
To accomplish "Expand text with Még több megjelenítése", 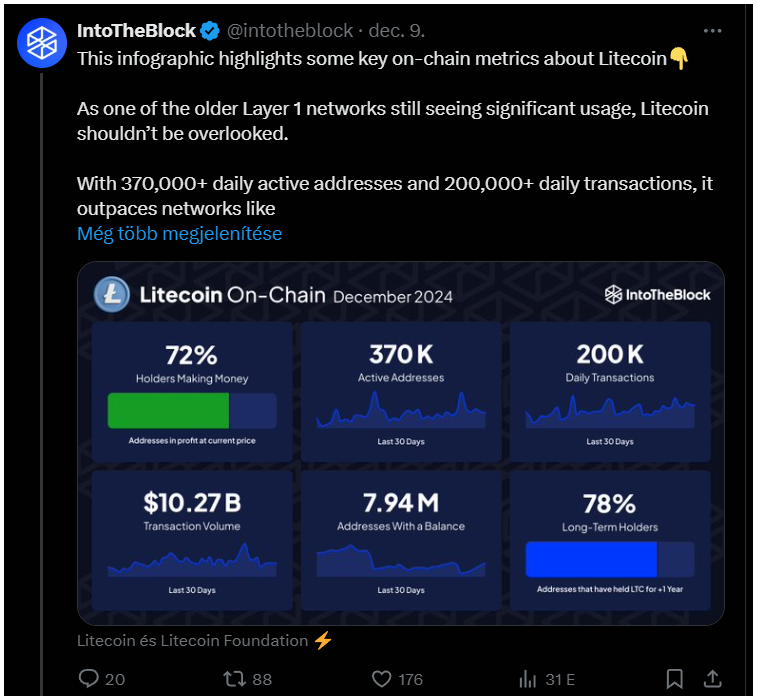I will [180, 234].
